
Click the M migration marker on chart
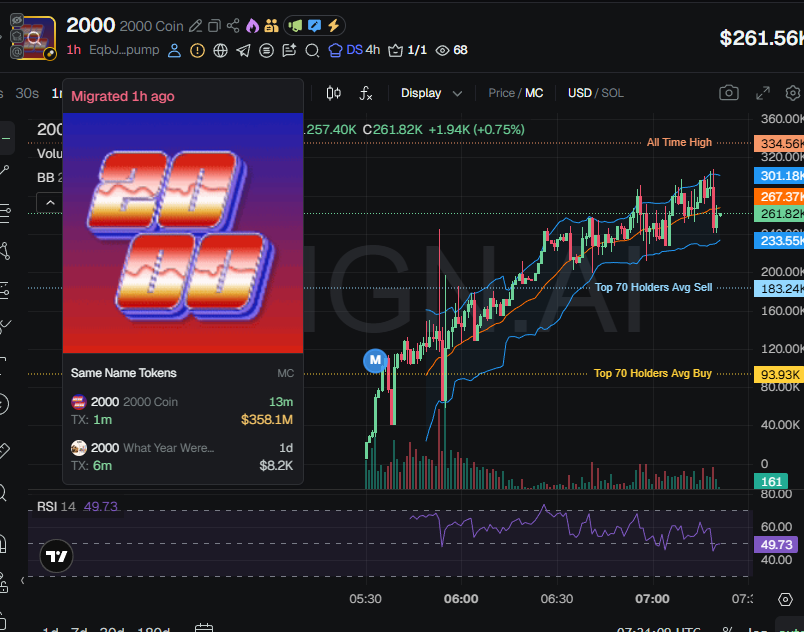tap(375, 360)
